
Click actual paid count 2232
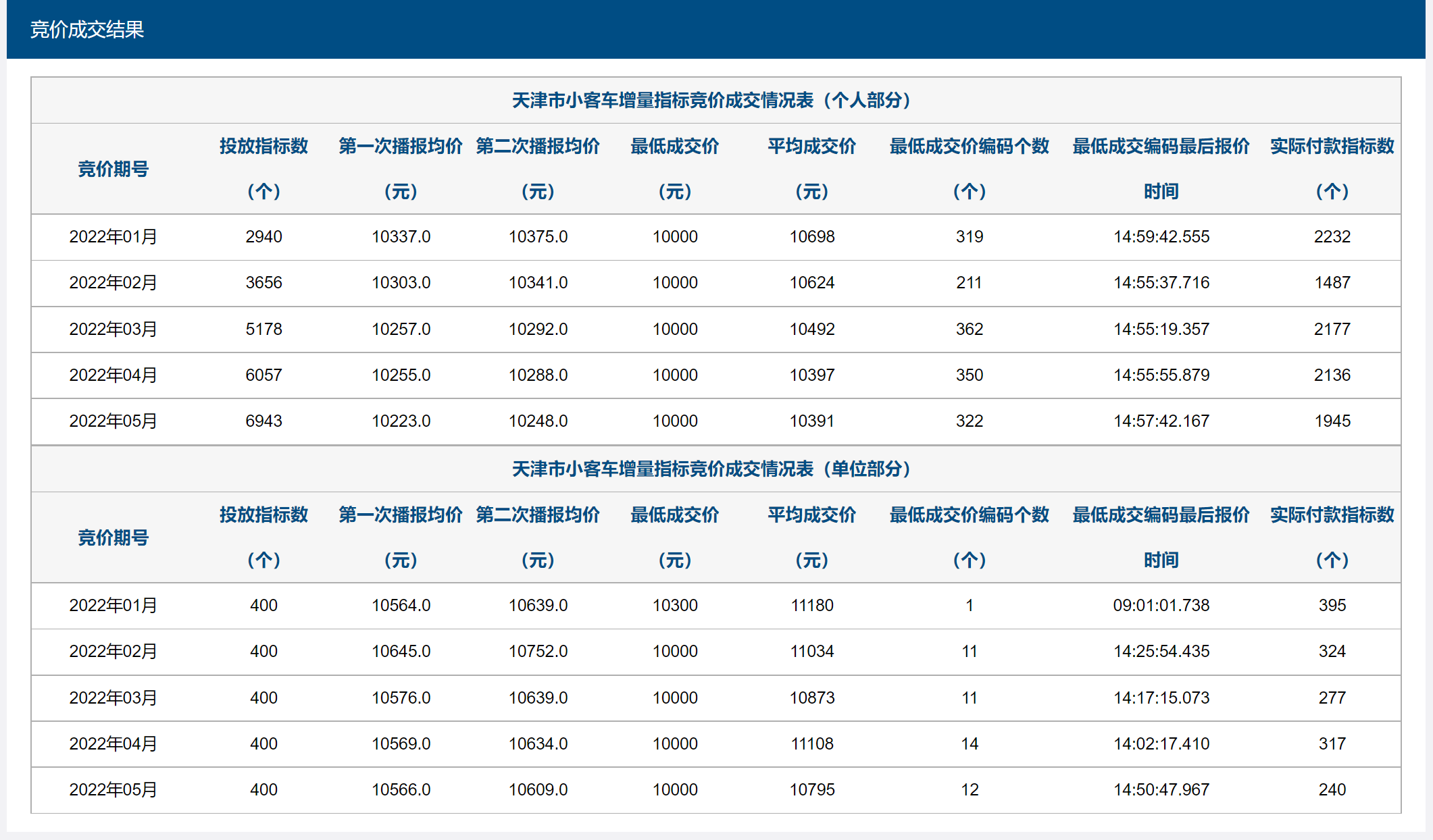[x=1332, y=237]
